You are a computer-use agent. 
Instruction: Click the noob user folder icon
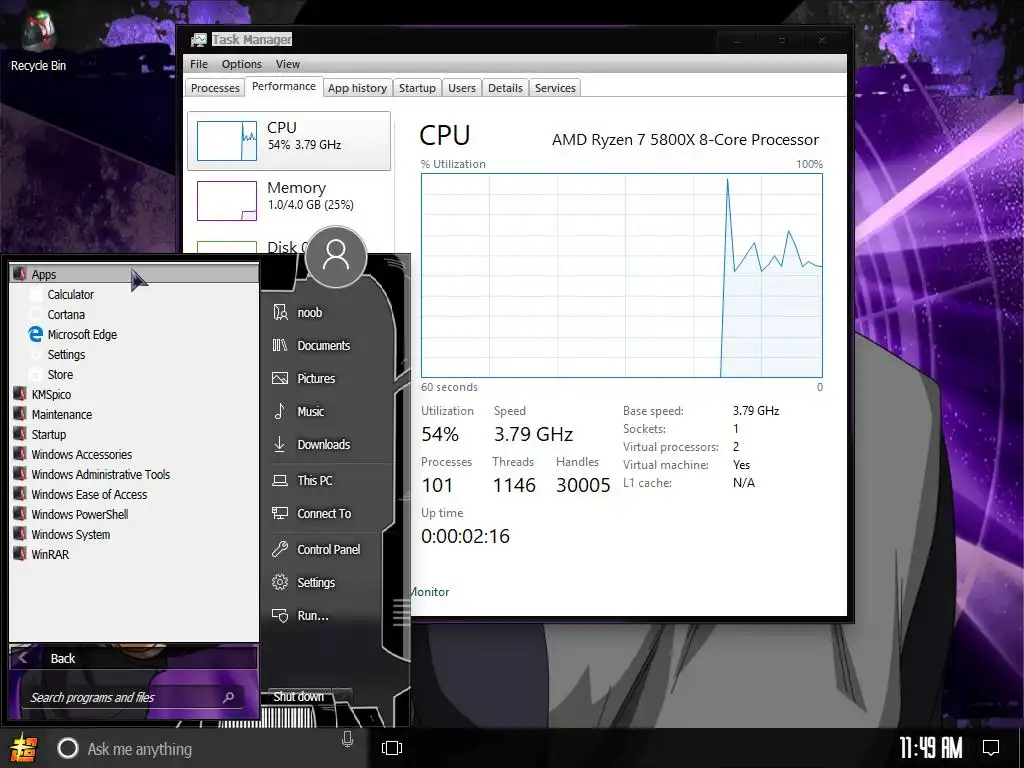[x=280, y=312]
